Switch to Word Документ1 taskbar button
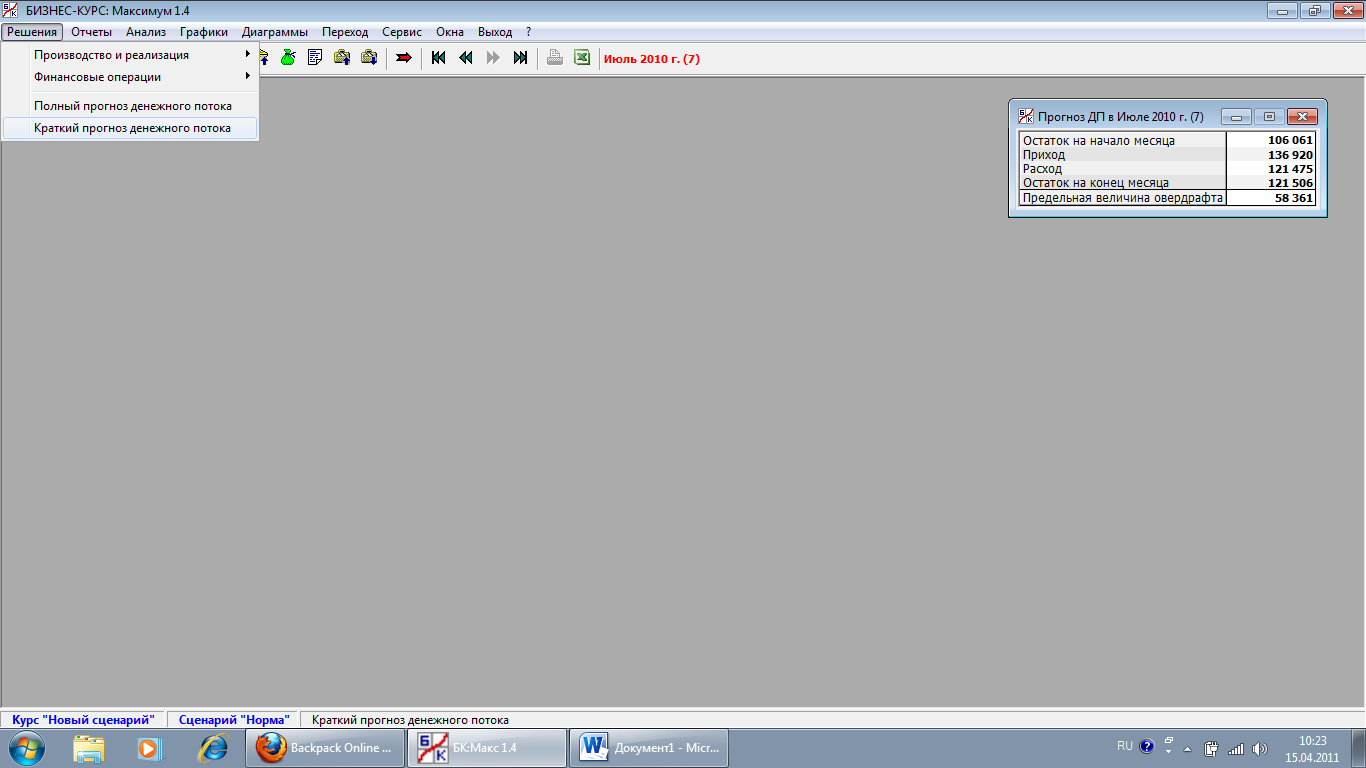Viewport: 1366px width, 768px height. (x=648, y=748)
